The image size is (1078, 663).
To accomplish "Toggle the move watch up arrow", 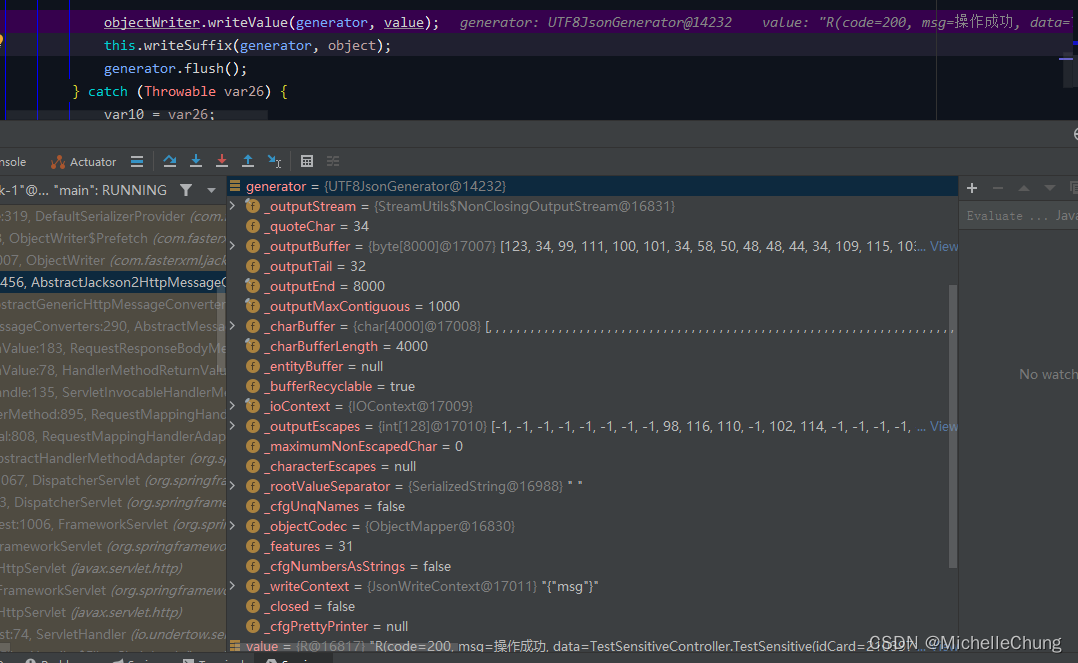I will (x=1023, y=188).
